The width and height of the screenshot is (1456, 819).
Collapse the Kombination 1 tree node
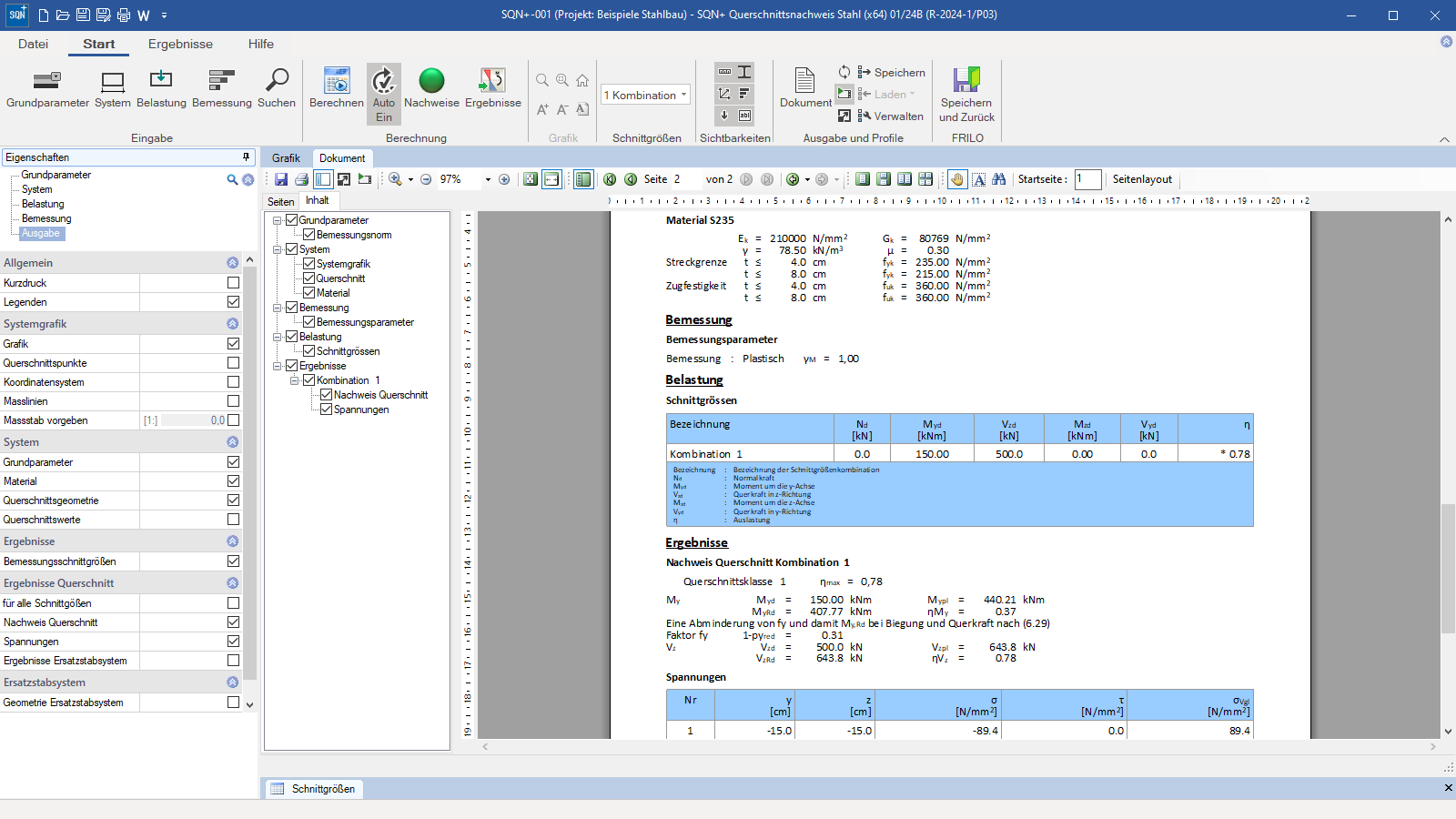pos(295,380)
